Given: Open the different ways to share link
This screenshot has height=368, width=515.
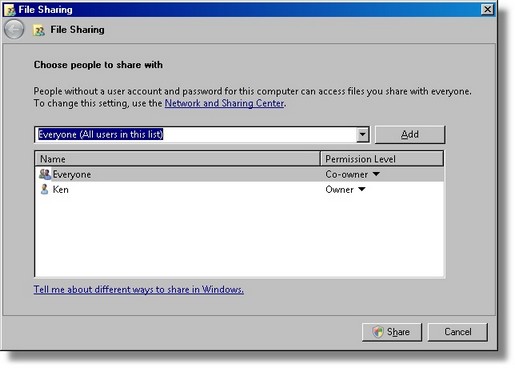Looking at the screenshot, I should [138, 289].
